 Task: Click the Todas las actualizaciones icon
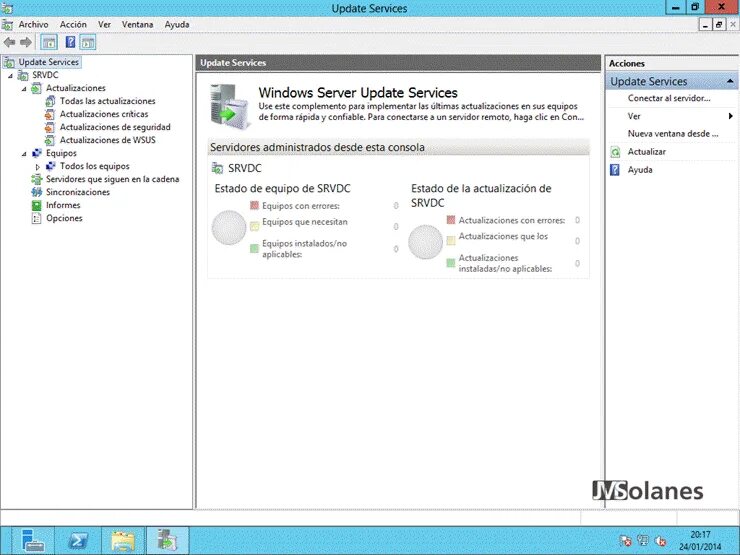pyautogui.click(x=50, y=101)
